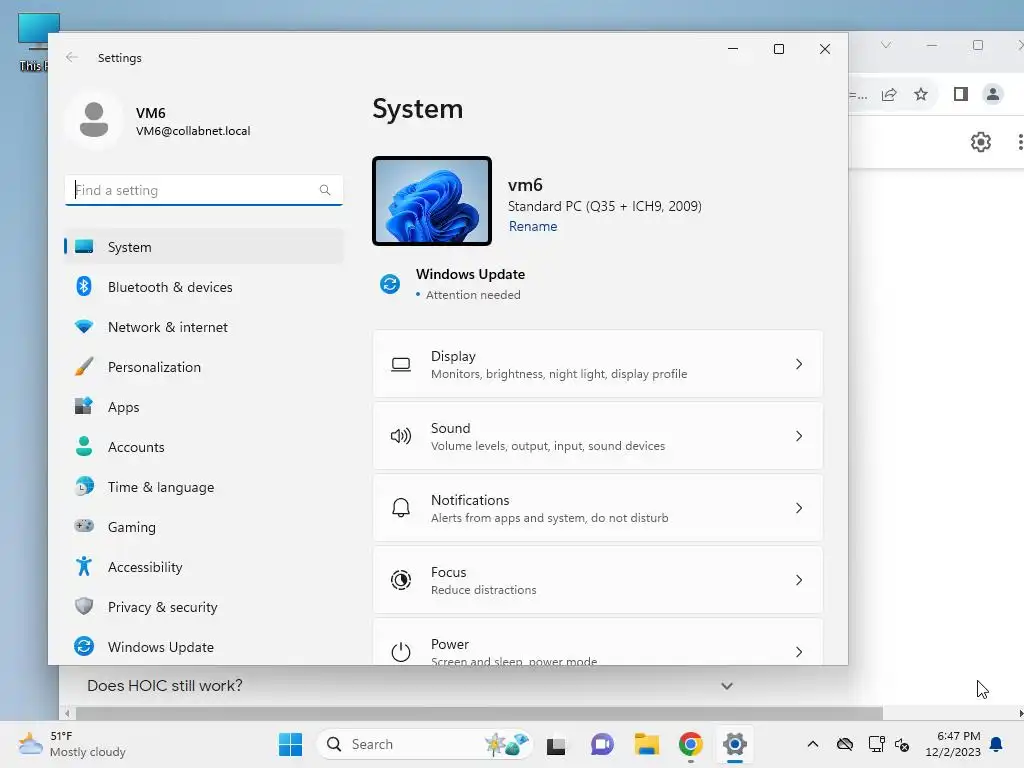Go to Network & internet settings
Screen dimensions: 1024x768
pyautogui.click(x=204, y=327)
